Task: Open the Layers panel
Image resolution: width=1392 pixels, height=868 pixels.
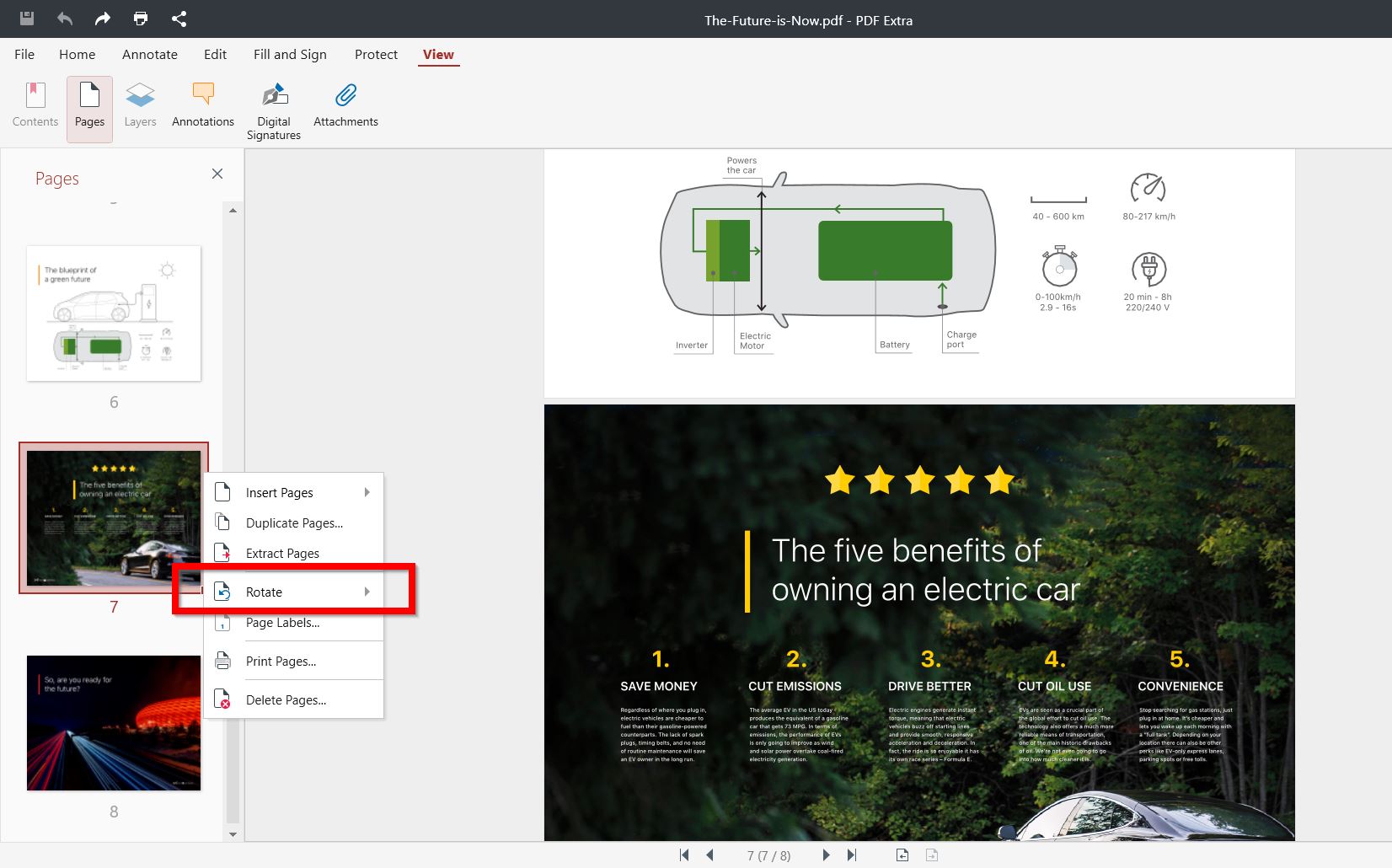Action: (140, 107)
